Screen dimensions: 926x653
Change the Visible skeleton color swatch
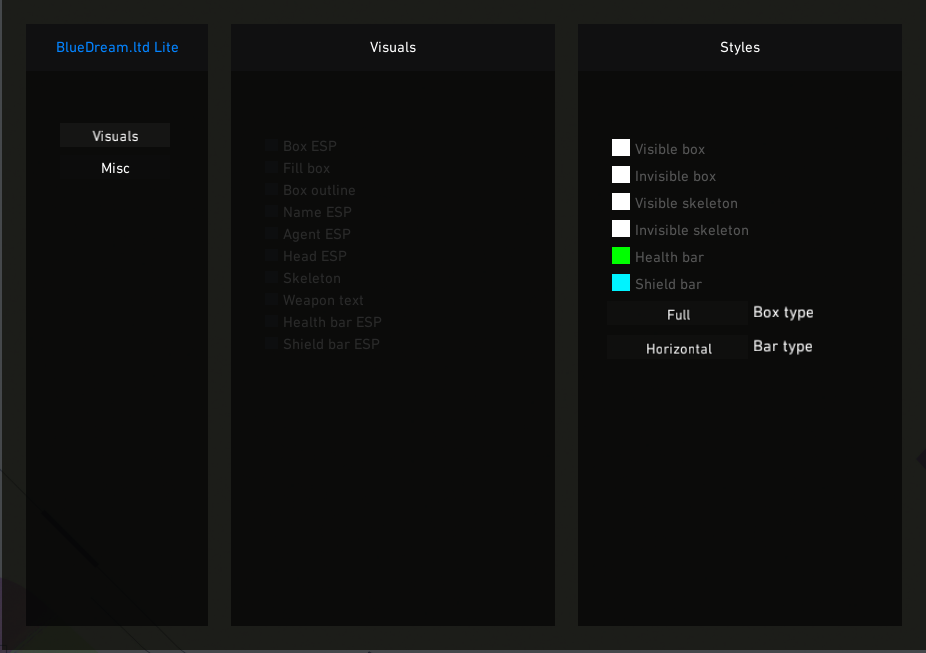click(621, 201)
